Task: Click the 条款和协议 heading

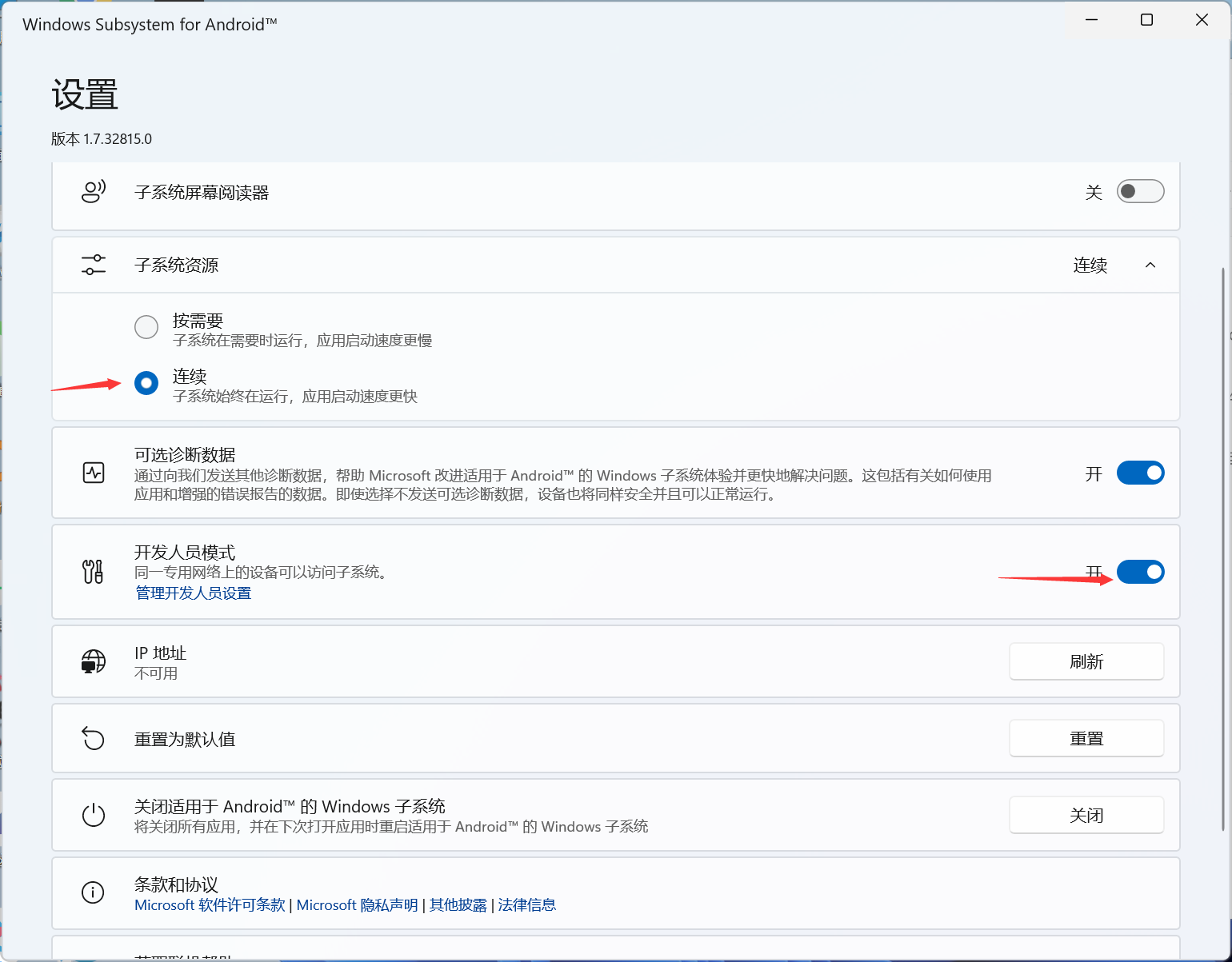Action: click(x=176, y=884)
